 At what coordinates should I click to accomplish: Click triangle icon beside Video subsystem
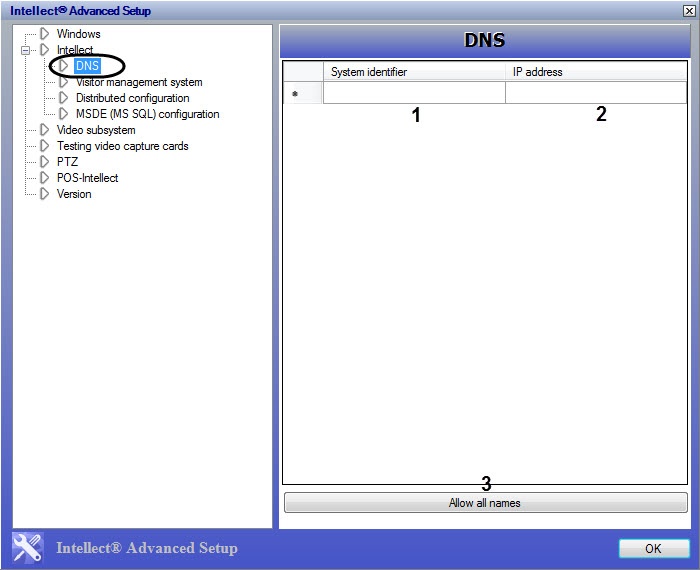(44, 130)
